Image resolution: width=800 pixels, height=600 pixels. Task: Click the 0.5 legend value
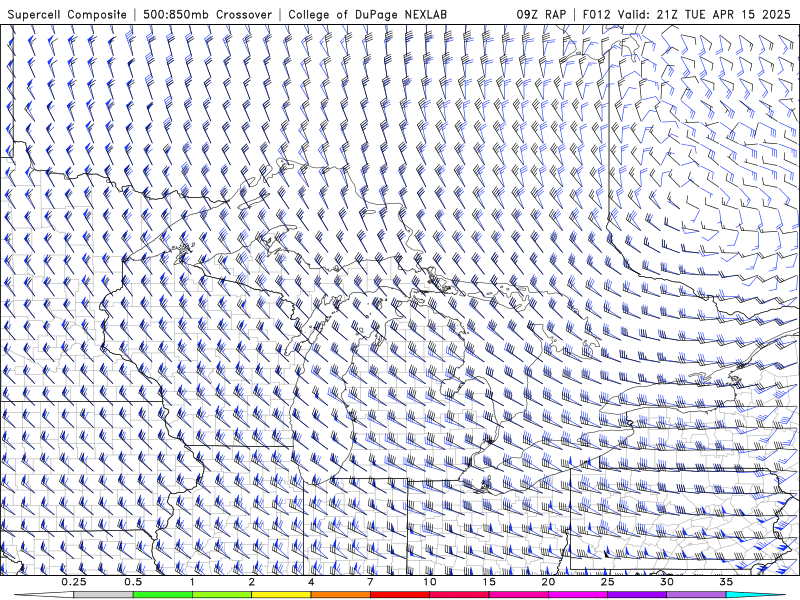click(133, 582)
